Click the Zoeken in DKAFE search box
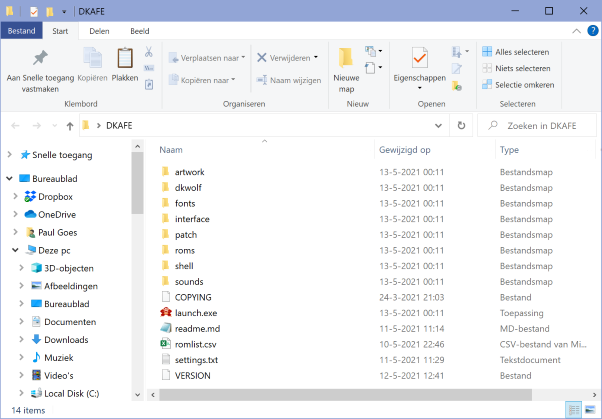The height and width of the screenshot is (419, 602). coord(537,126)
